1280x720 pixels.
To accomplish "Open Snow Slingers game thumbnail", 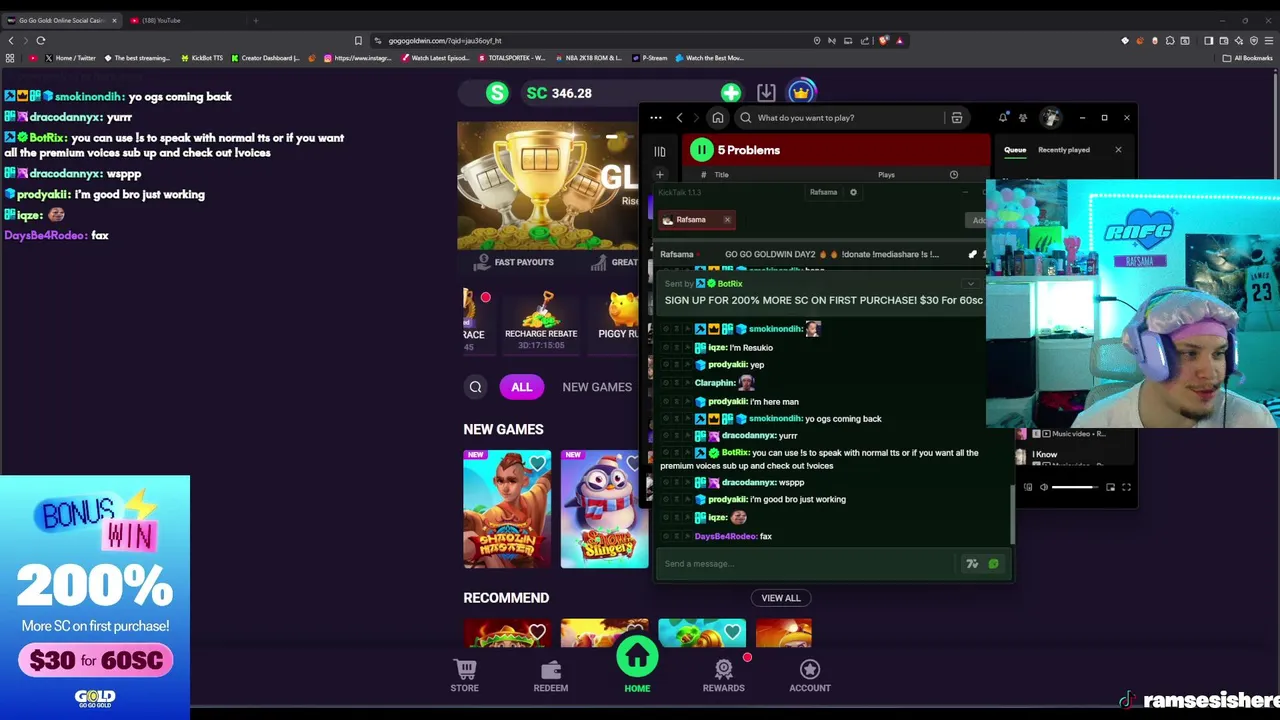I will [604, 510].
